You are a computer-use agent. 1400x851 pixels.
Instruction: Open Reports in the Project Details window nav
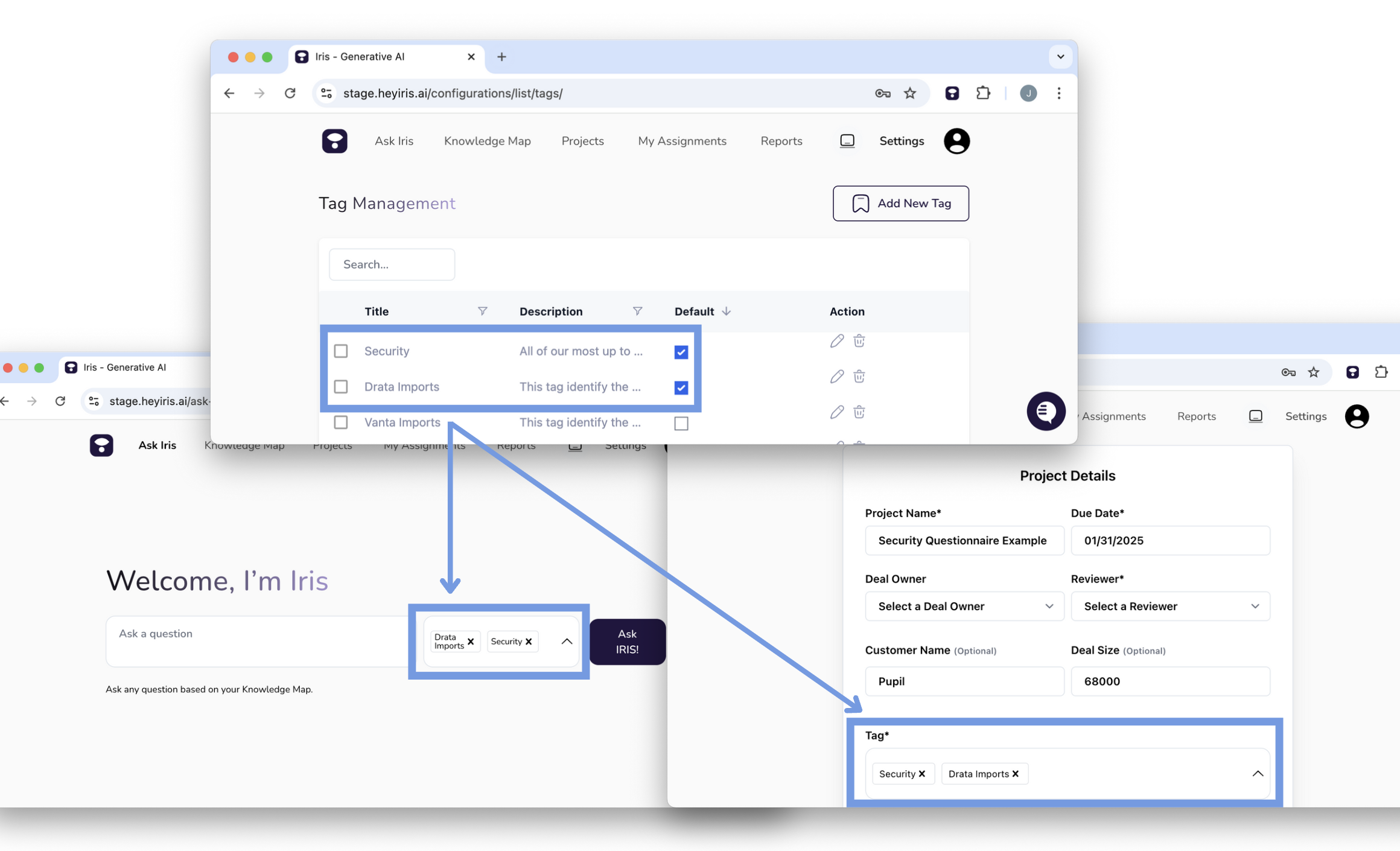click(1197, 416)
